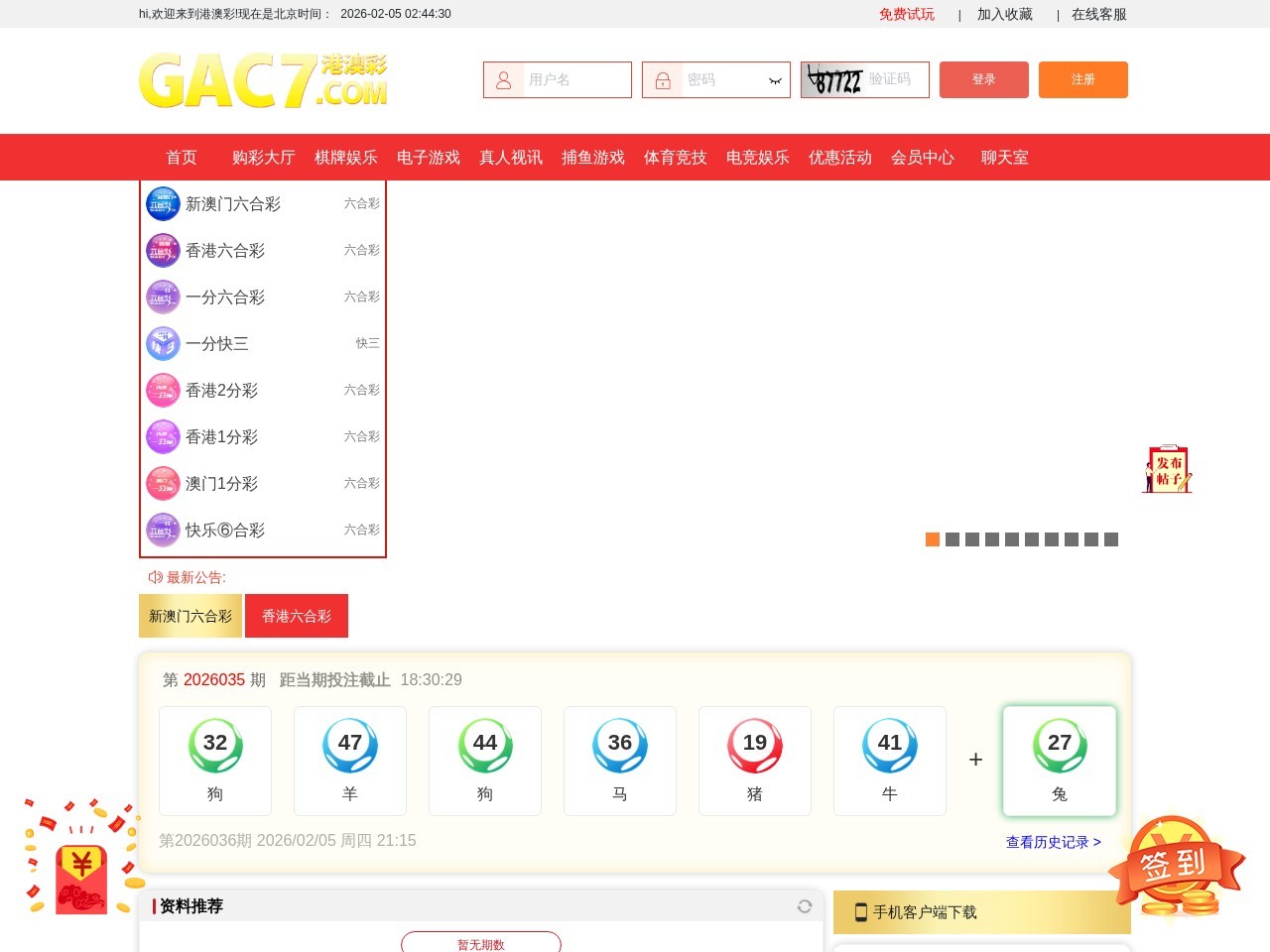
Task: Click the orange 注册 register button
Action: [1083, 79]
